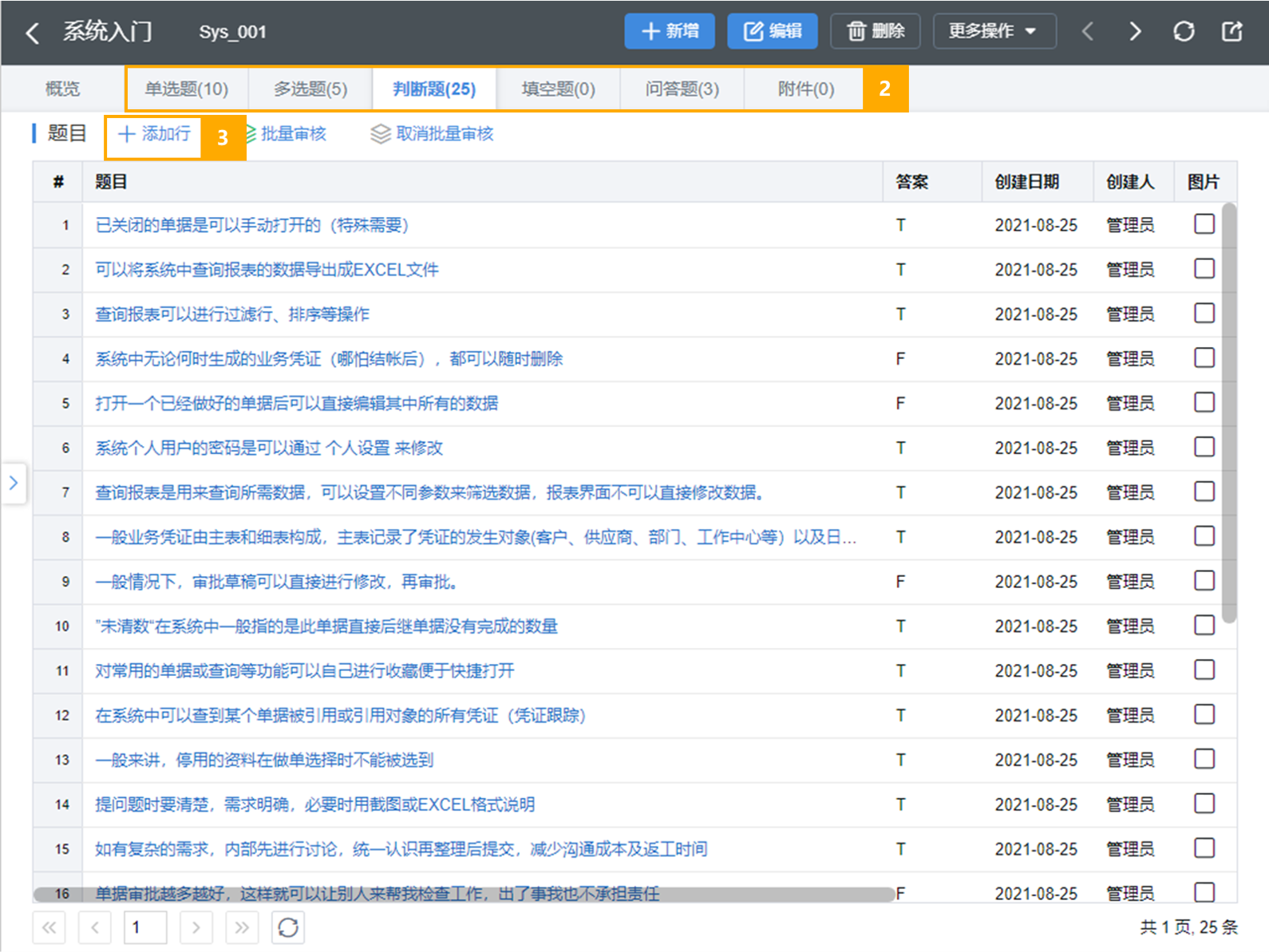Go to previous record with header left chevron

pos(1087,31)
